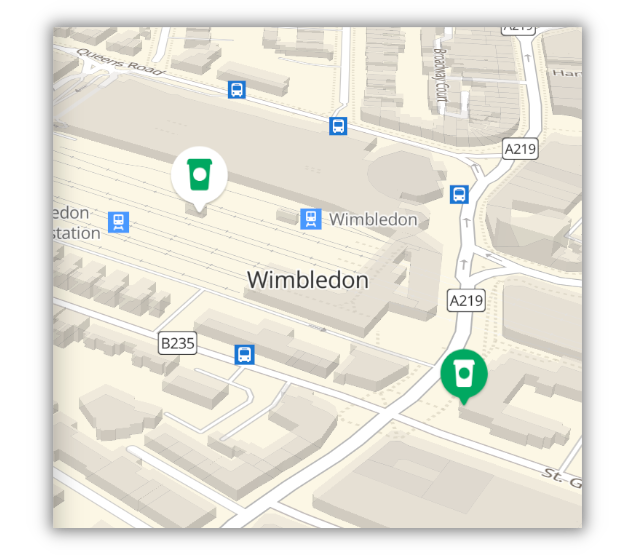Click the large Wimbledon district label
The image size is (630, 556).
pos(308,280)
